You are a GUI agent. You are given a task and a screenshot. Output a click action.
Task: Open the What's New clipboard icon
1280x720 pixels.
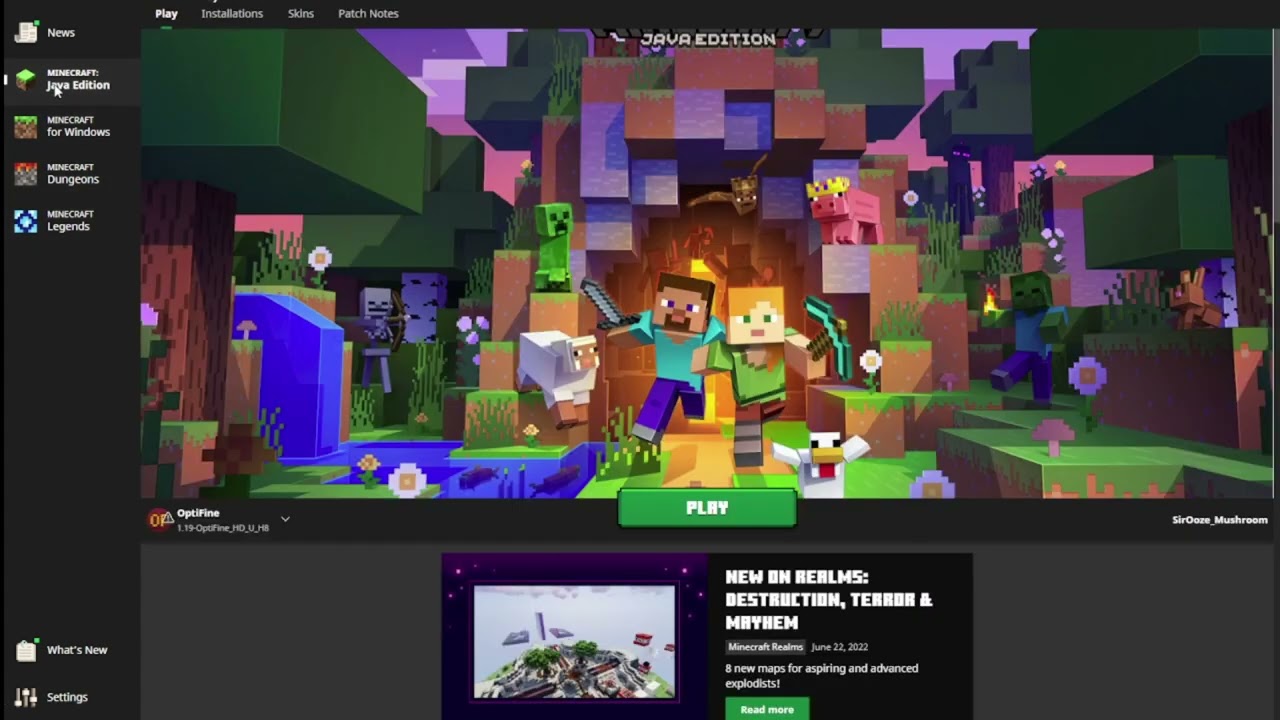26,650
